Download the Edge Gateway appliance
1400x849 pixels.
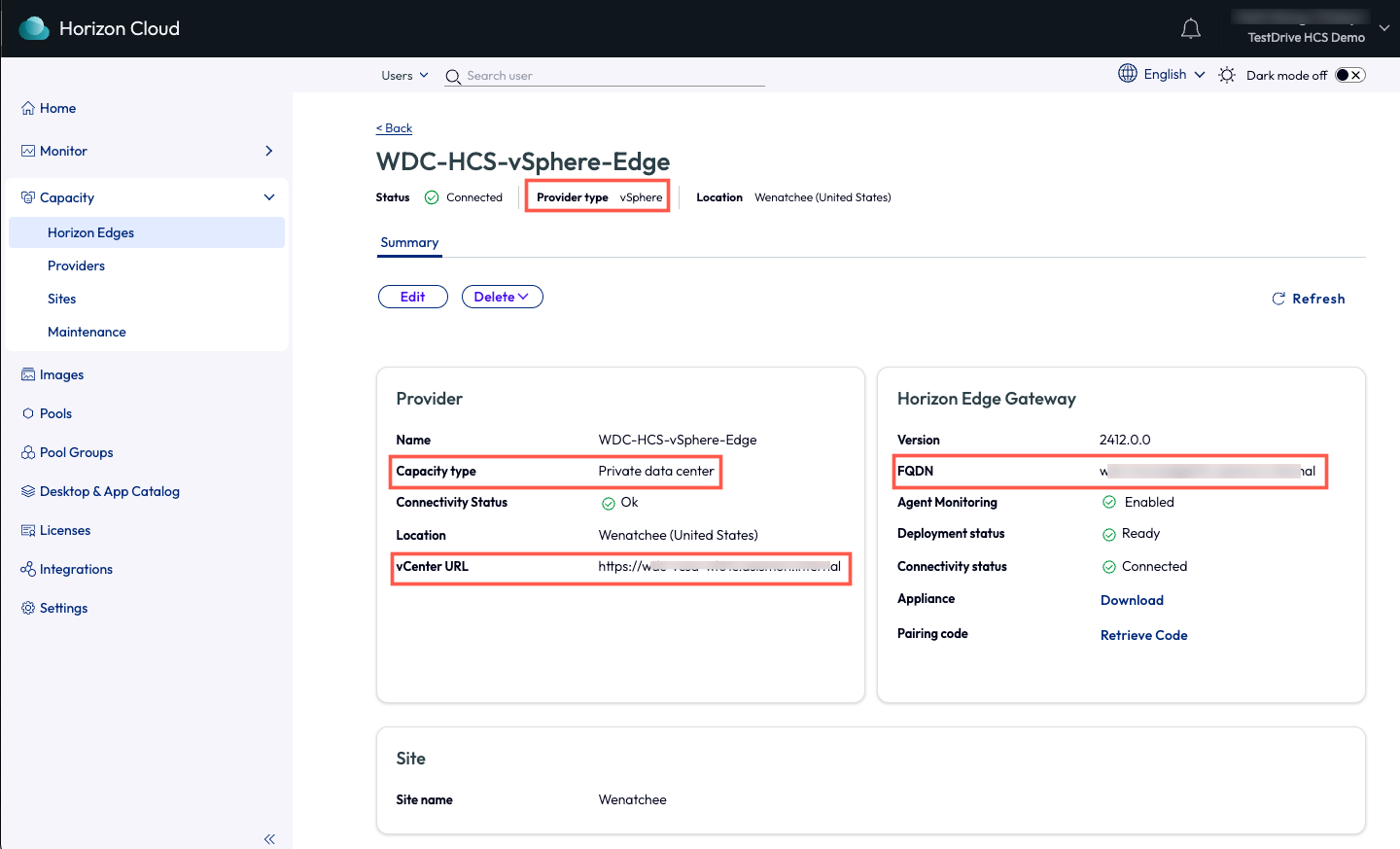(x=1132, y=600)
